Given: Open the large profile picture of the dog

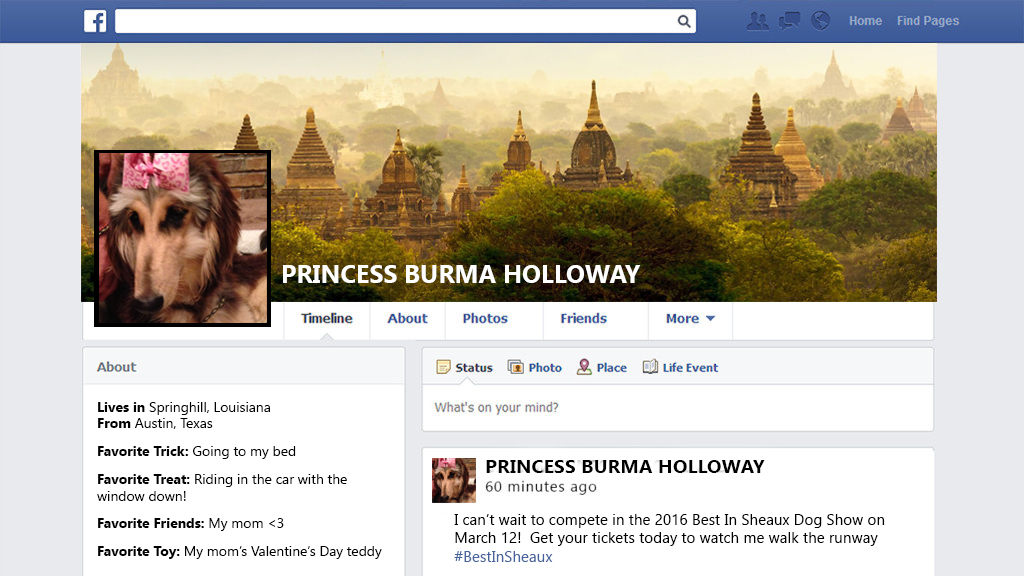Looking at the screenshot, I should 183,238.
